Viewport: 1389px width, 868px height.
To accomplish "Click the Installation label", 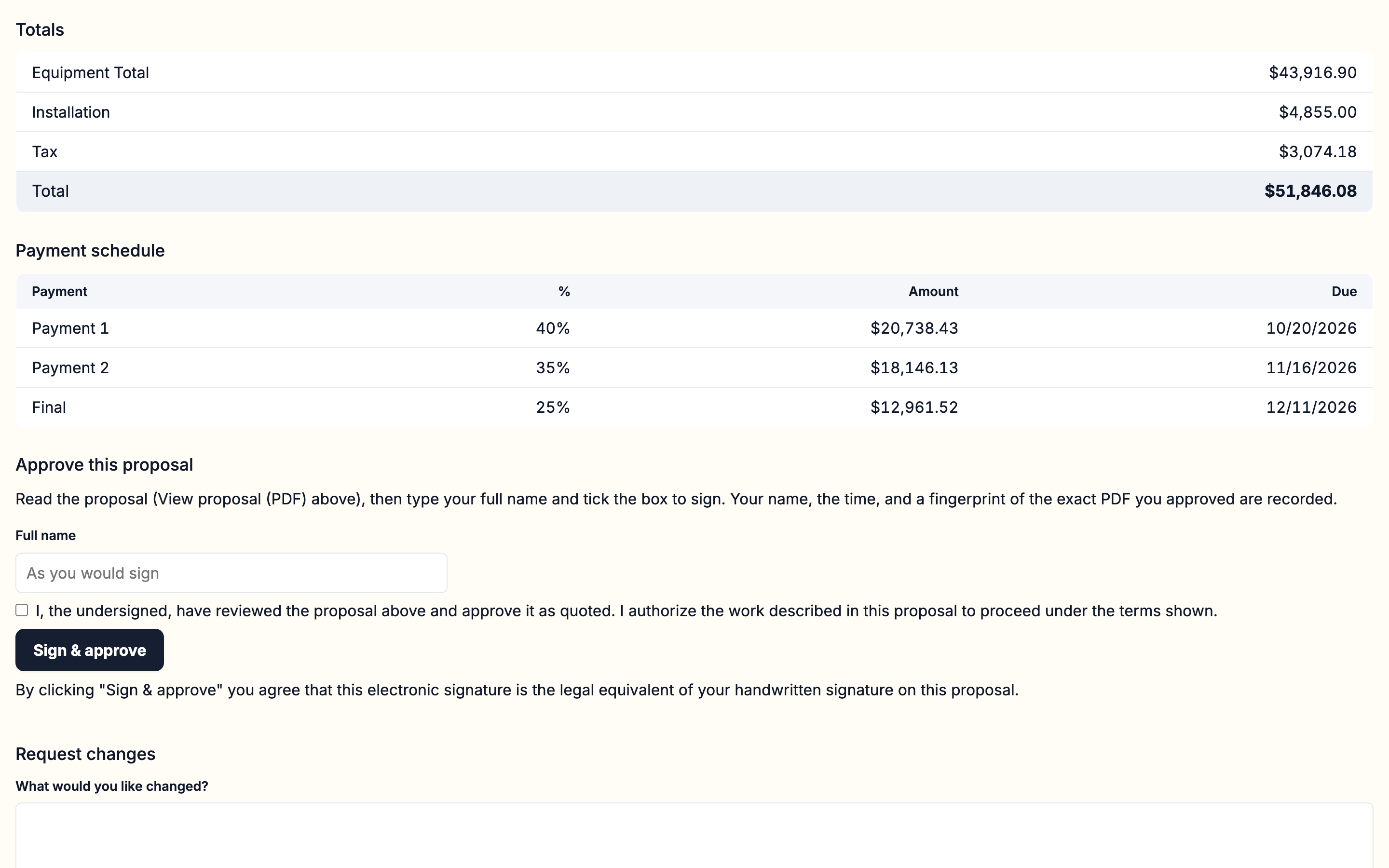I will pos(70,112).
